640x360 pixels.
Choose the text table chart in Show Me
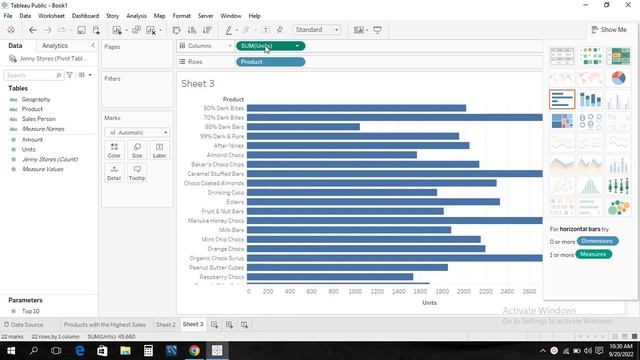(x=562, y=56)
